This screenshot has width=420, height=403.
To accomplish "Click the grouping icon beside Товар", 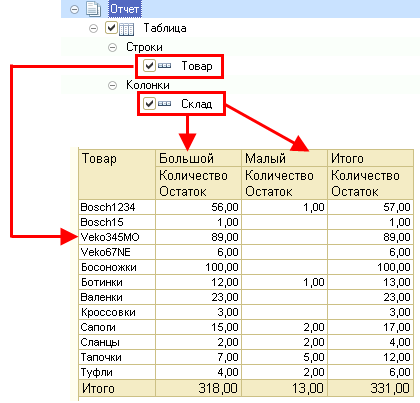I will click(x=164, y=66).
